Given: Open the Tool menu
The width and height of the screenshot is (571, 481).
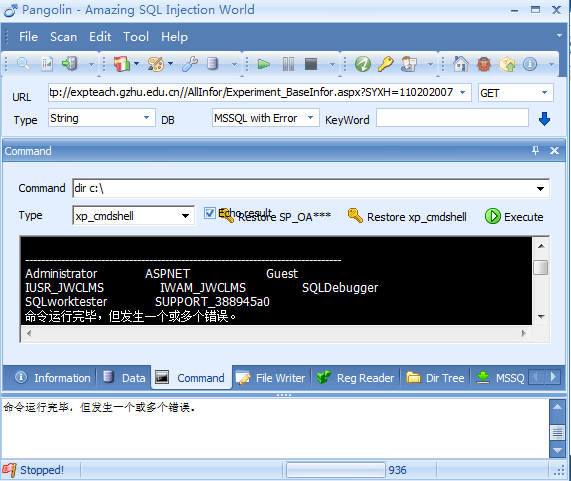Looking at the screenshot, I should [136, 37].
